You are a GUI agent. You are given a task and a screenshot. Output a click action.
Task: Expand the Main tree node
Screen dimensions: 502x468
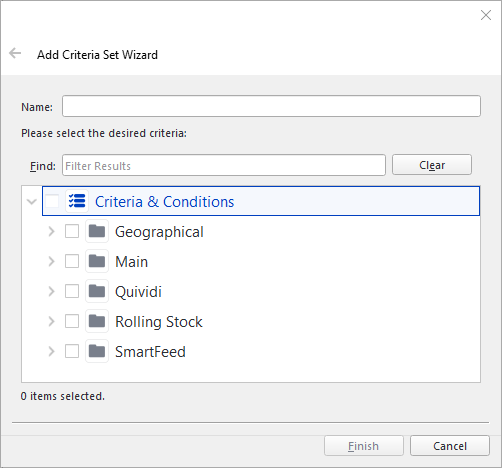[51, 261]
